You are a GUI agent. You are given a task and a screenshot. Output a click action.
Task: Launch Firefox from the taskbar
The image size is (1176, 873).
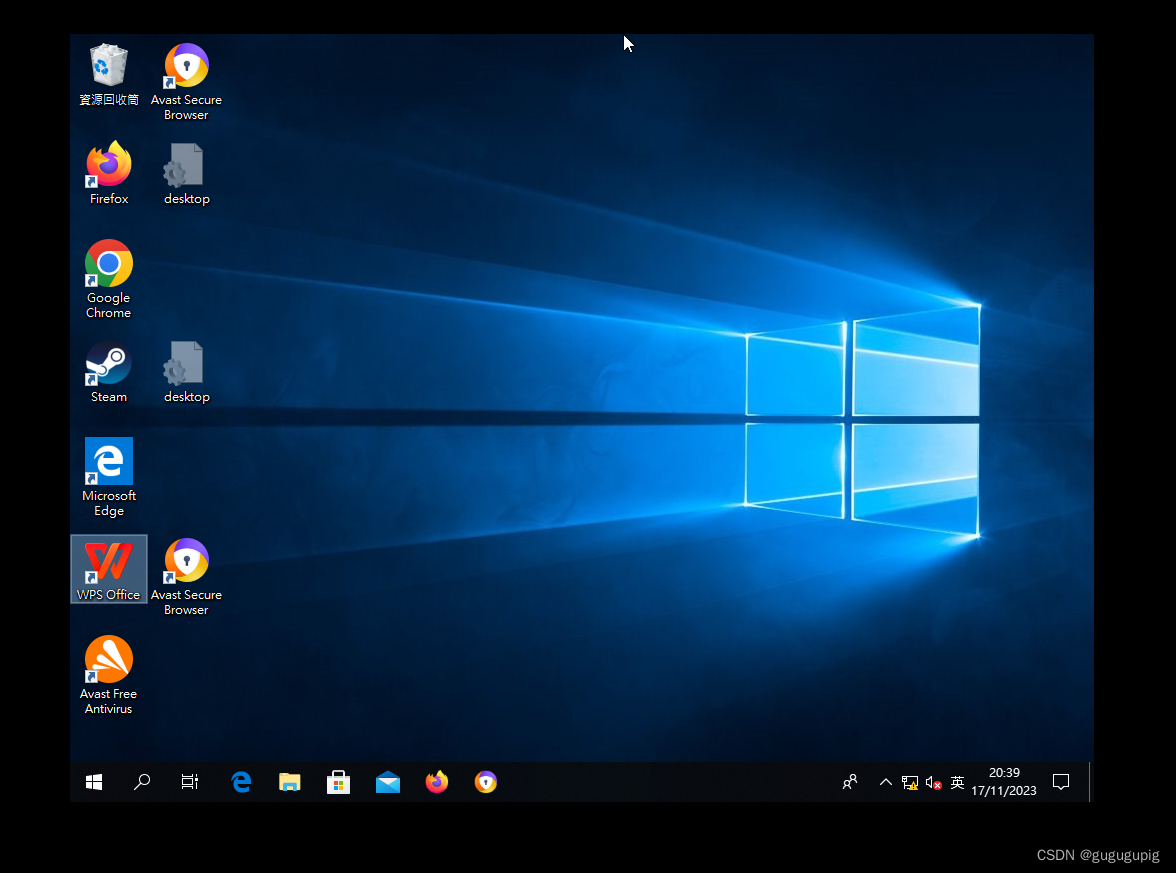tap(436, 782)
